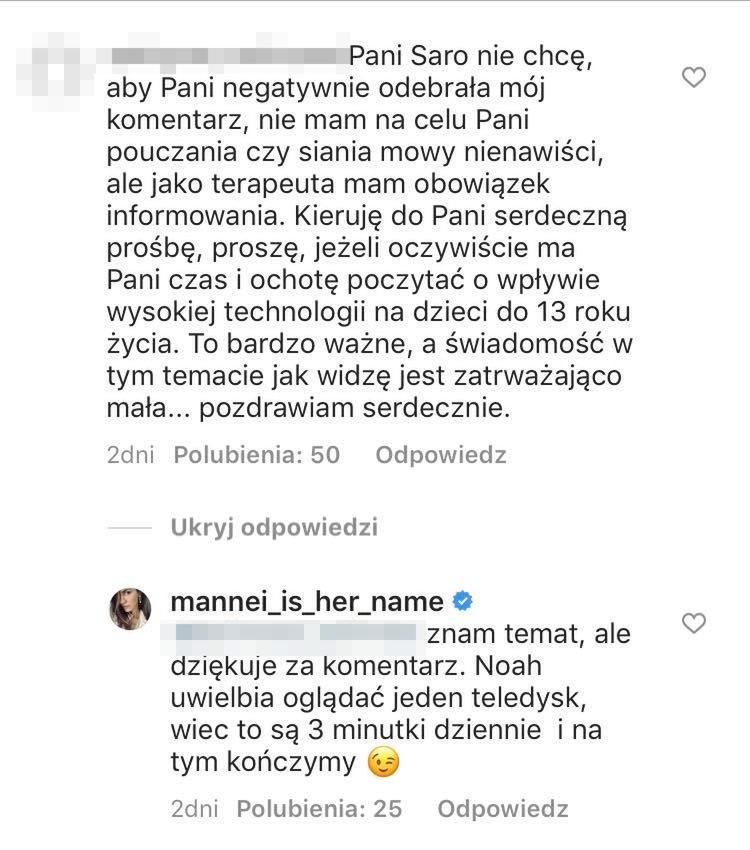Image resolution: width=750 pixels, height=850 pixels.
Task: Click the horizontal line beside Ukryj odpowiedzi
Action: (x=129, y=527)
